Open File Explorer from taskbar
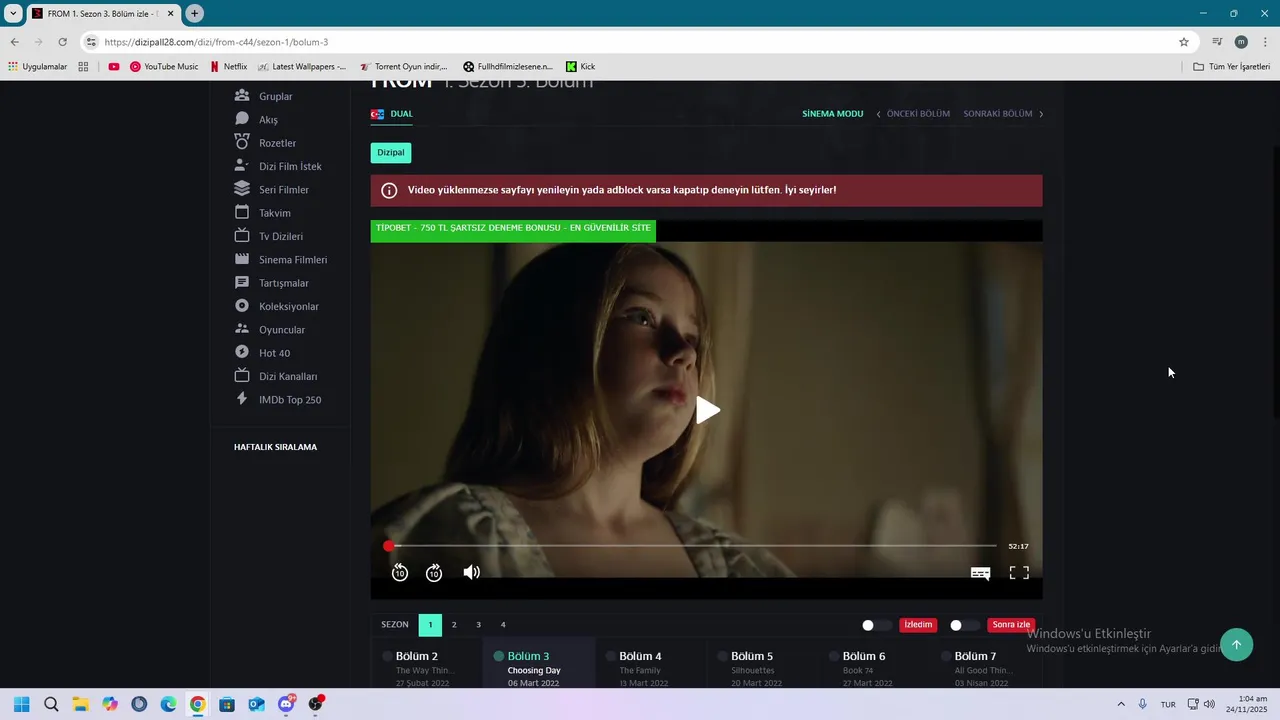Screen dimensions: 1280x720 [x=80, y=704]
